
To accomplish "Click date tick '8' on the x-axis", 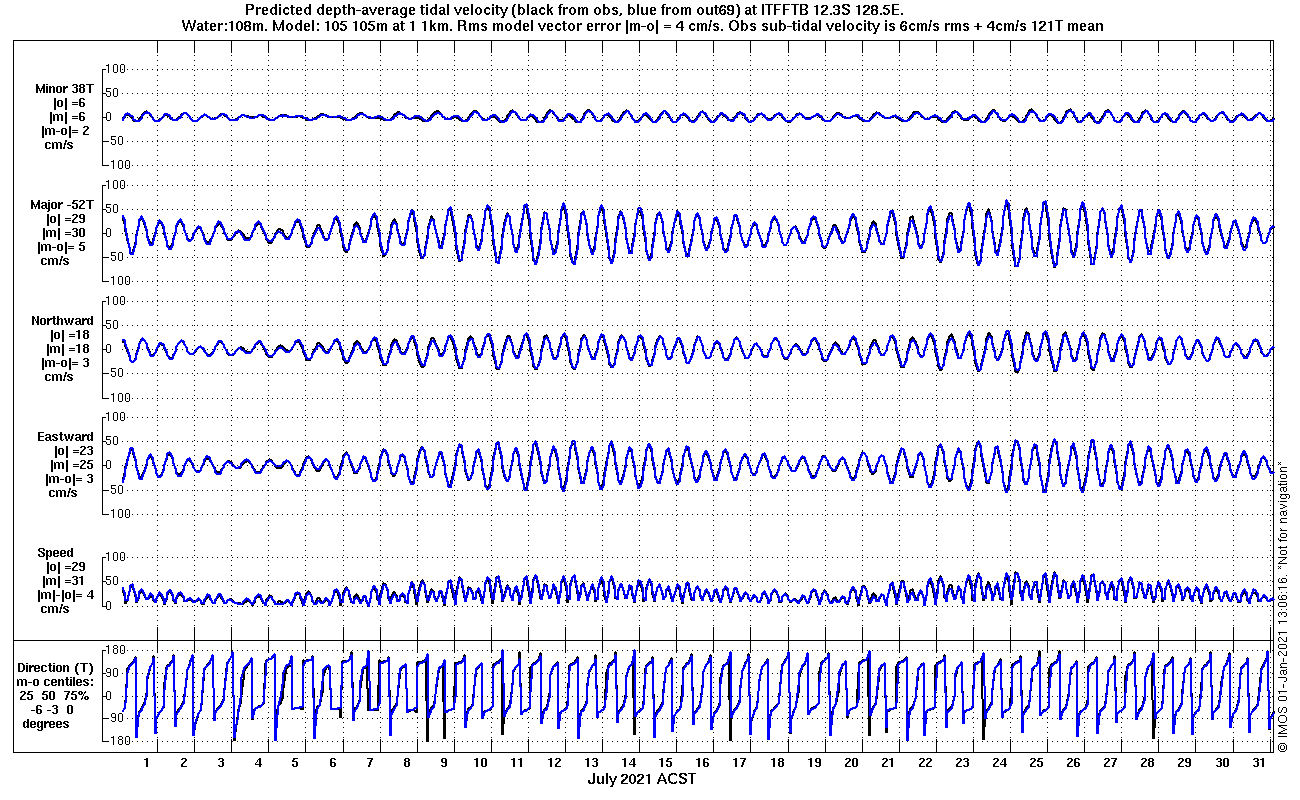I will click(x=406, y=763).
